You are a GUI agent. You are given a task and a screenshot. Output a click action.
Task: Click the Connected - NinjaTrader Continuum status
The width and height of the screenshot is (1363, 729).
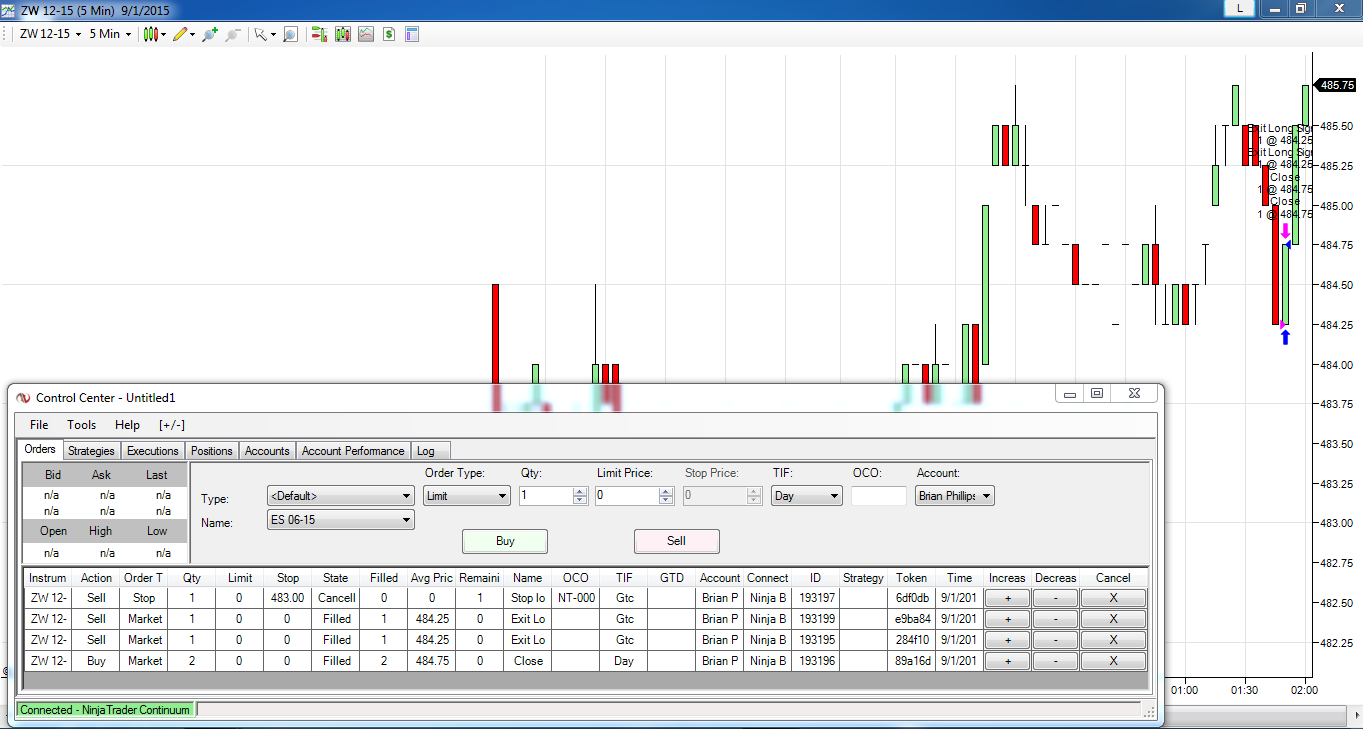click(x=105, y=710)
